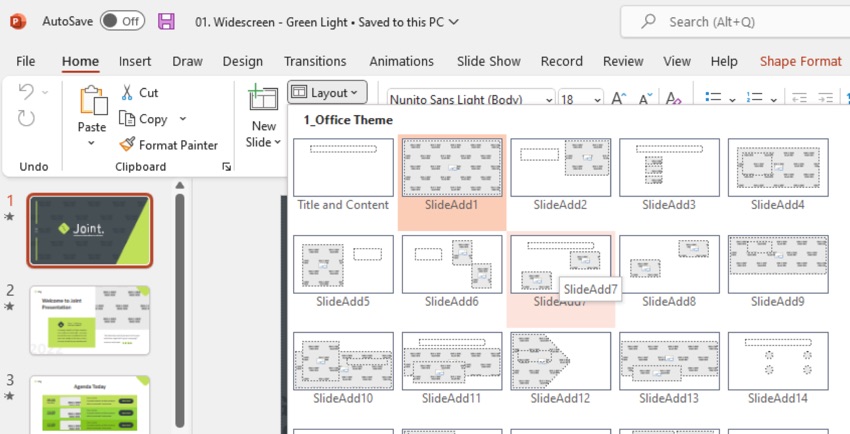The width and height of the screenshot is (850, 434).
Task: Go to the Animations tab
Action: click(402, 61)
